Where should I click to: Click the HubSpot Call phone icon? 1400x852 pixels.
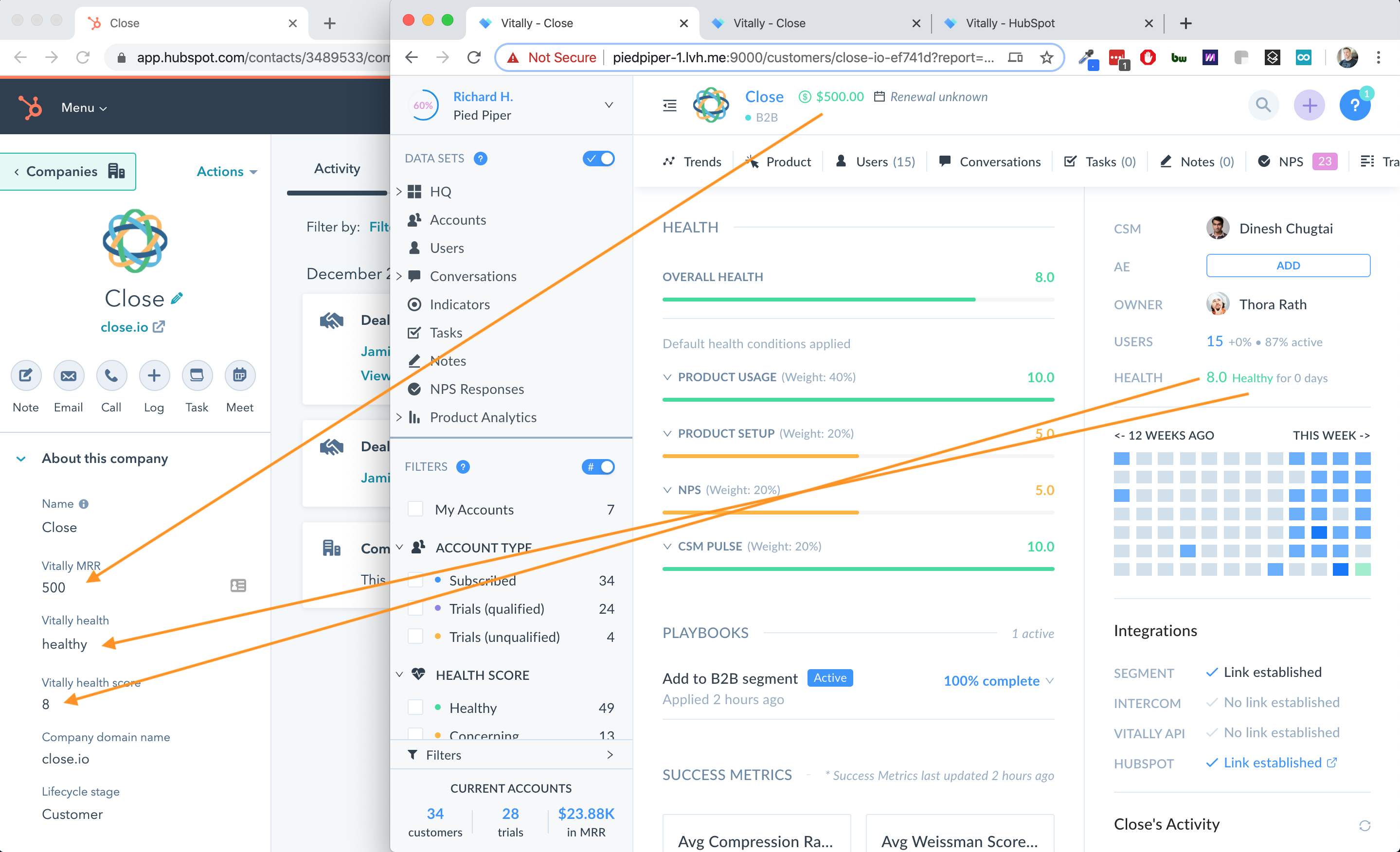(x=111, y=375)
